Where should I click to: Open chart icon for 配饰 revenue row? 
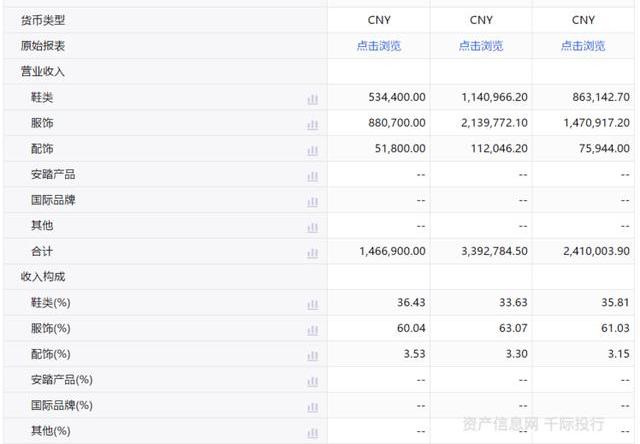[313, 150]
